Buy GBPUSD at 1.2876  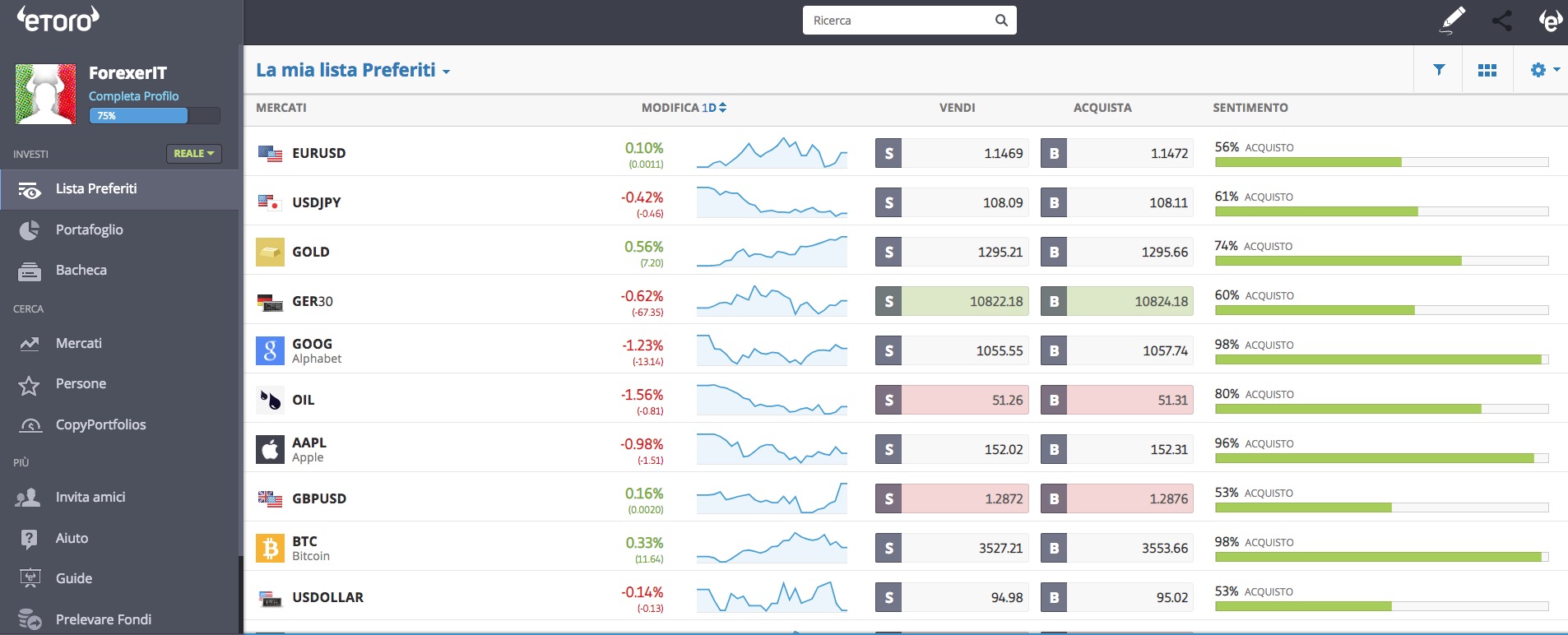click(1117, 498)
